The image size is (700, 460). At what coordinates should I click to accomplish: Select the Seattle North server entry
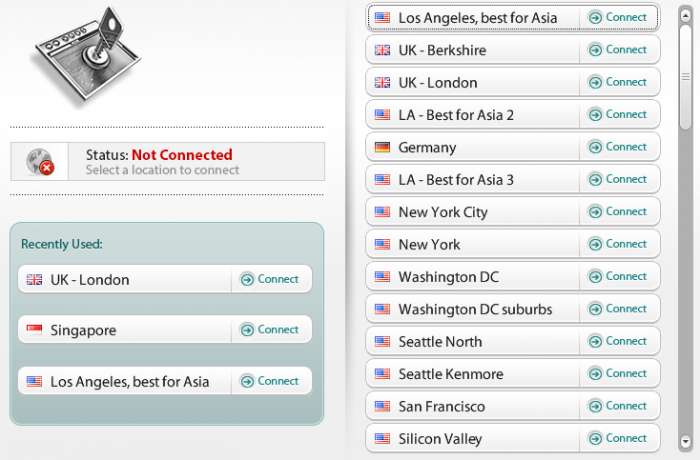[x=470, y=341]
